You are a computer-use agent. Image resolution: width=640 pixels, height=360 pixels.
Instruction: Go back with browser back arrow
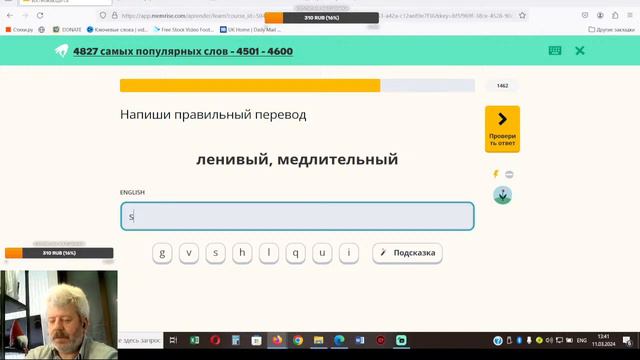10,16
